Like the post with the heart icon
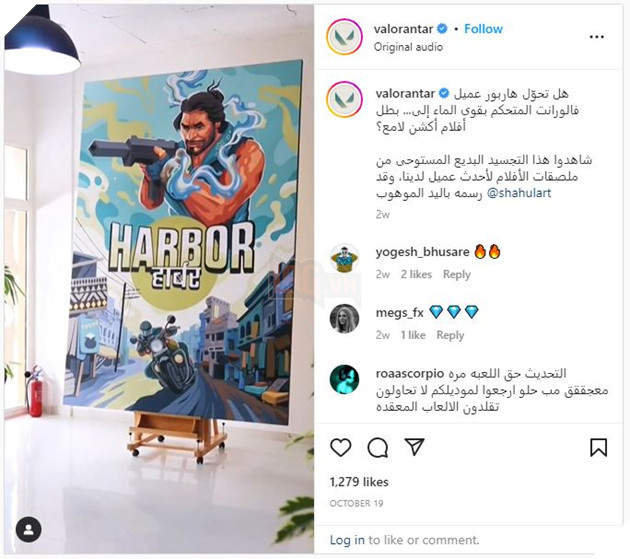Image resolution: width=630 pixels, height=559 pixels. (341, 447)
